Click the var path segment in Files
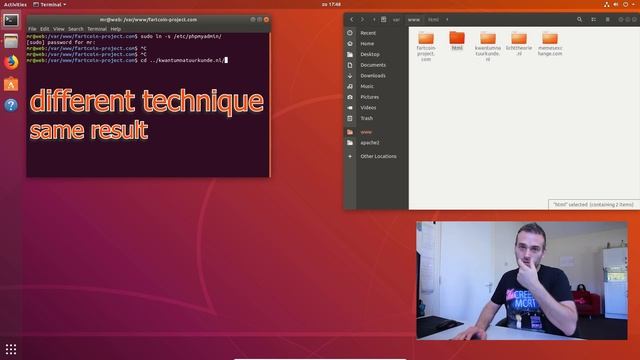640x360 pixels. [396, 19]
